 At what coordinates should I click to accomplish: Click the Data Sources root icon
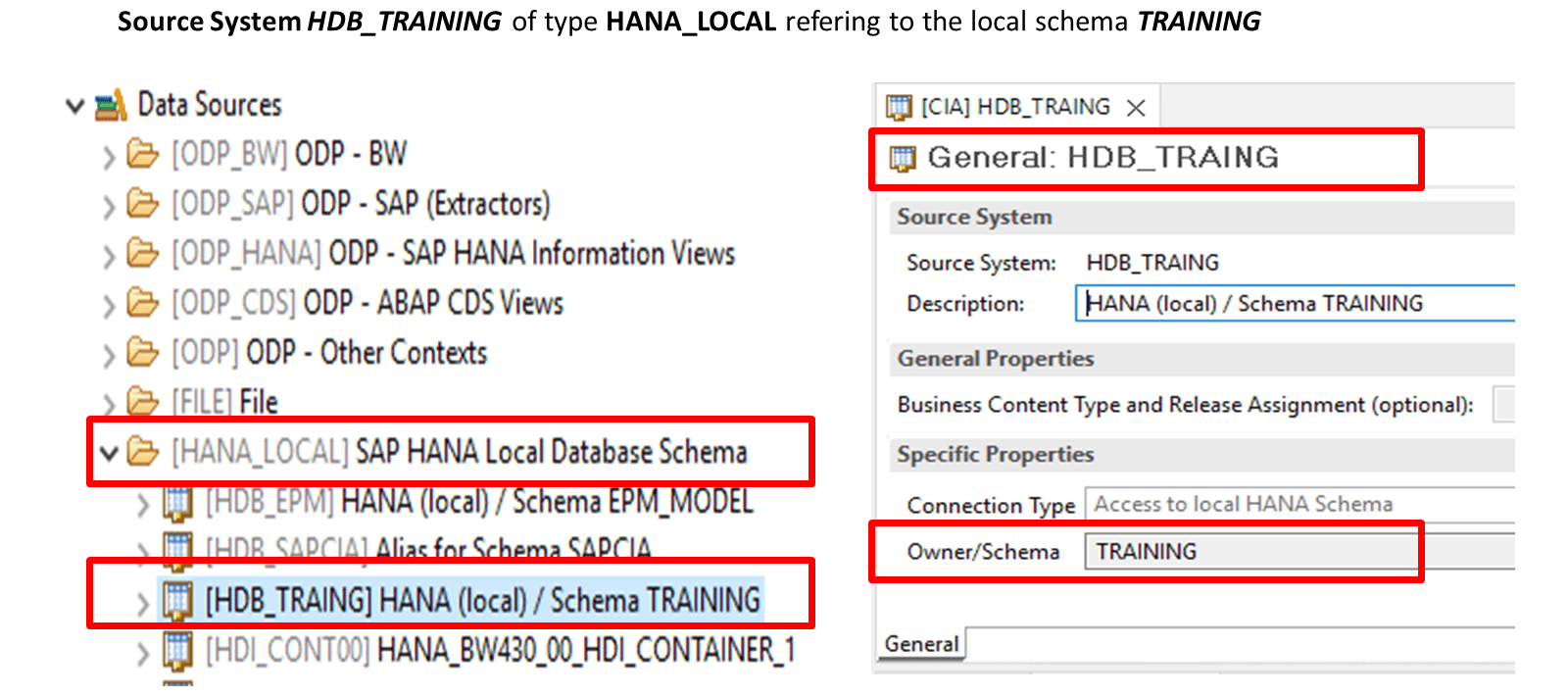111,105
